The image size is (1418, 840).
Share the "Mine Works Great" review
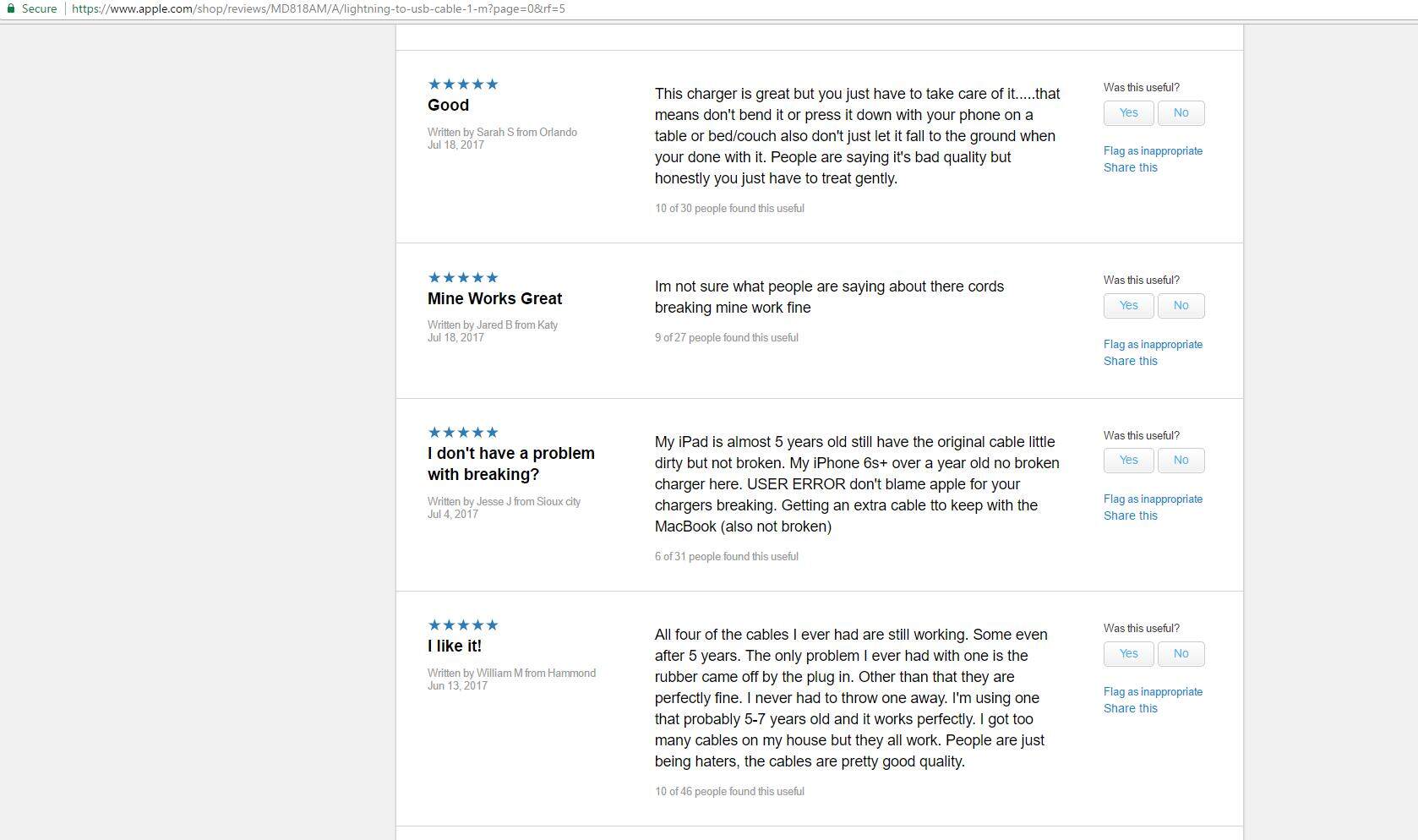pos(1130,361)
